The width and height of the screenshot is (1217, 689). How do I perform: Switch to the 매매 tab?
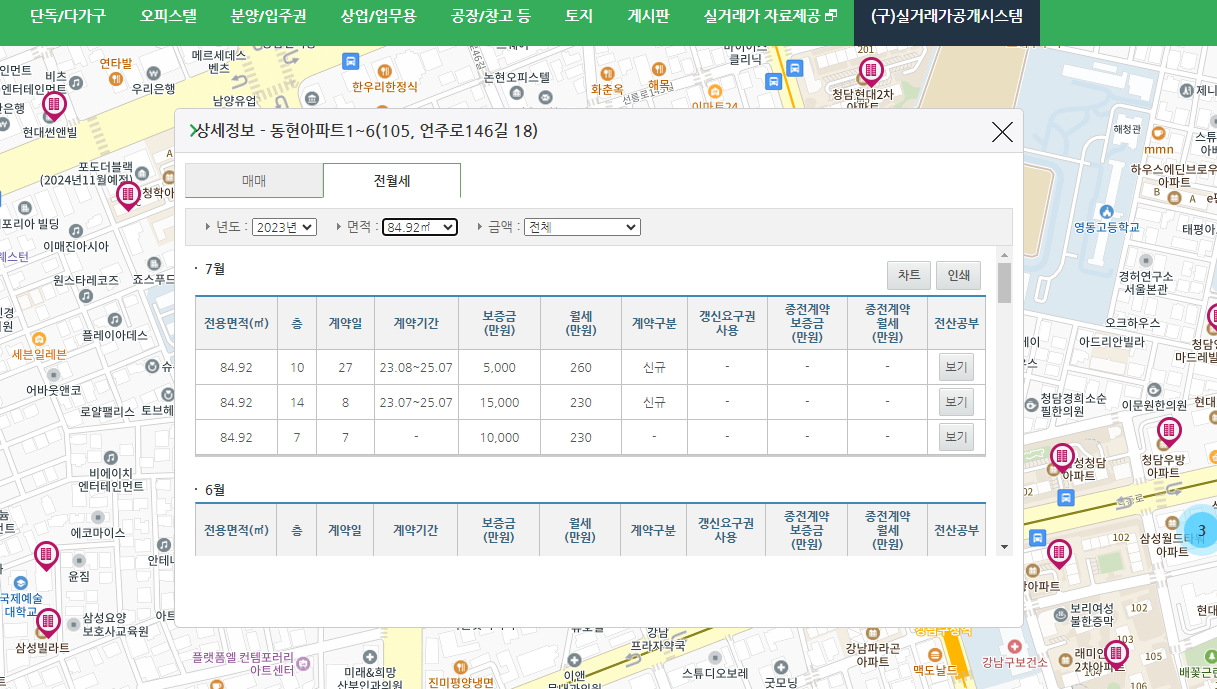254,181
